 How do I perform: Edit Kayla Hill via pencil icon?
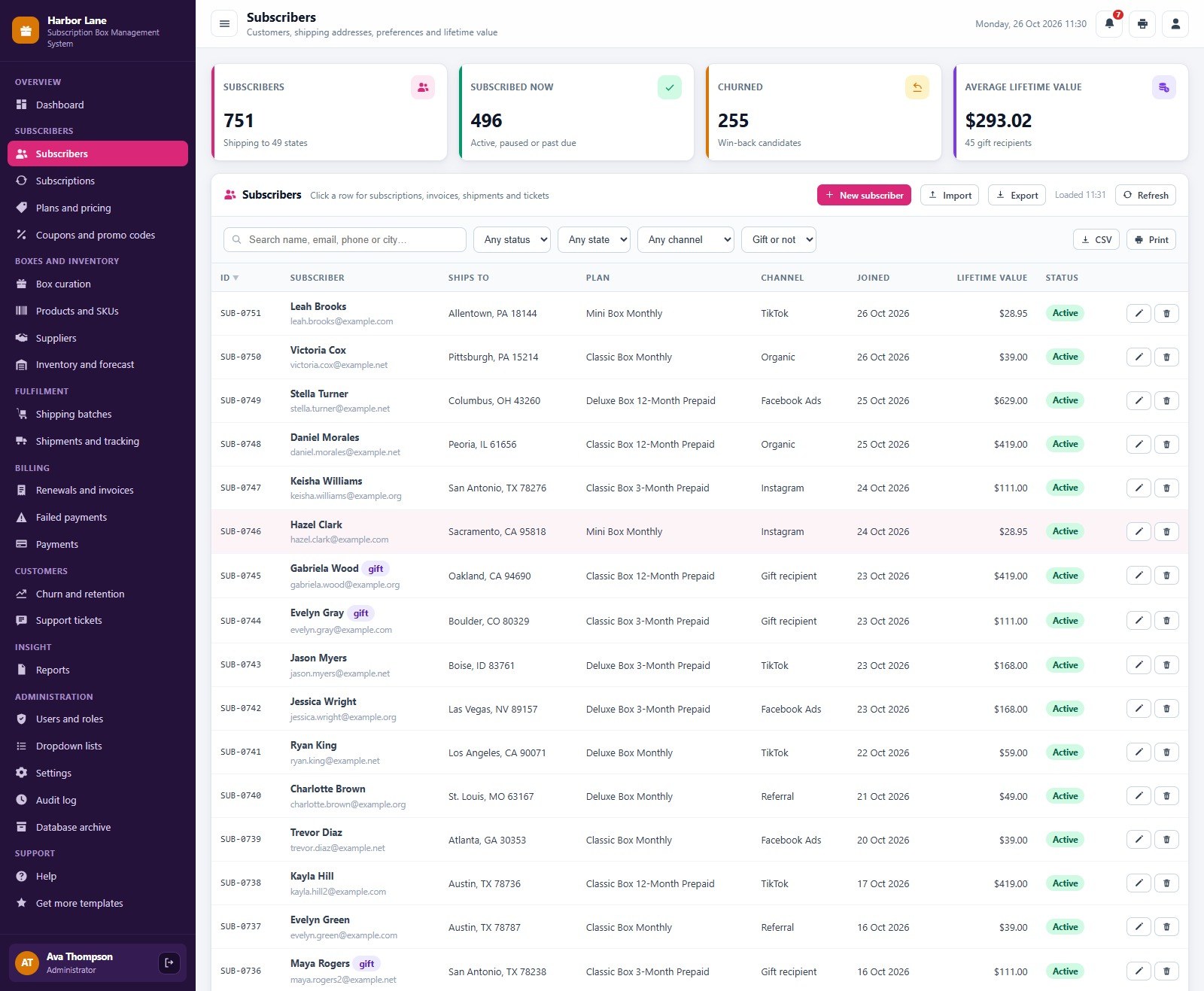pos(1139,883)
